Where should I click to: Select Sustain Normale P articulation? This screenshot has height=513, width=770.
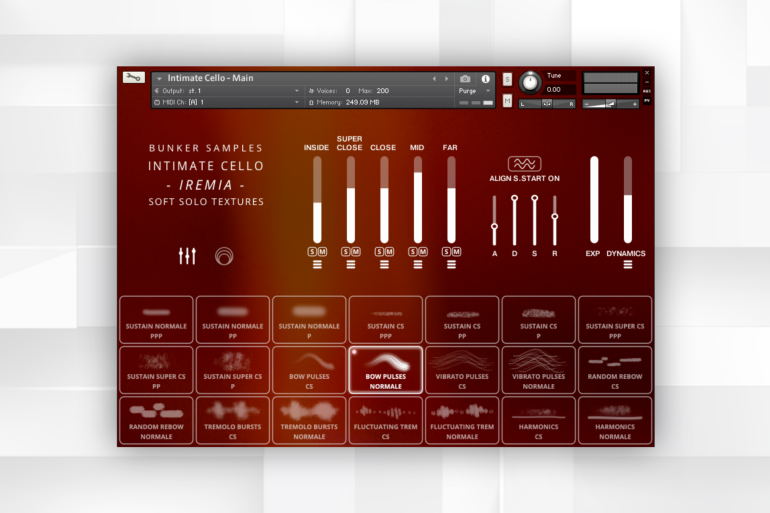click(309, 320)
